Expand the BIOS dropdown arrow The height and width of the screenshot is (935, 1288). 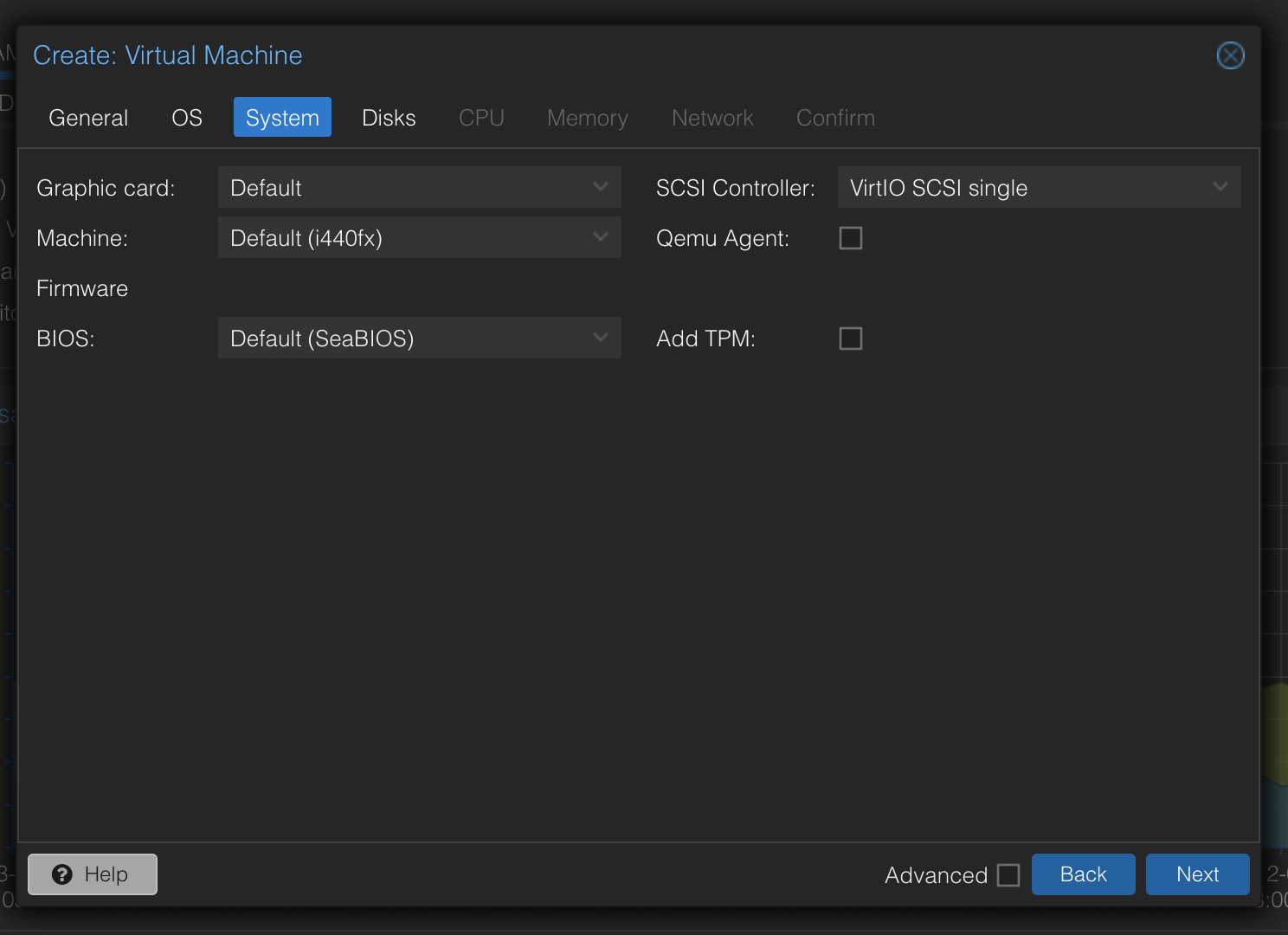coord(601,338)
